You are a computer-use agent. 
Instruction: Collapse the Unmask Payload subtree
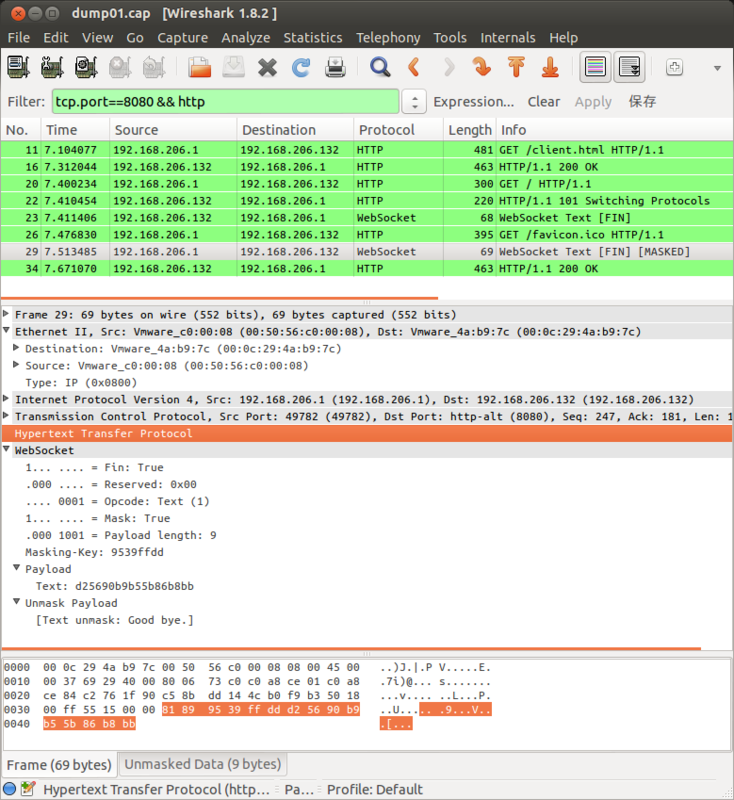click(16, 602)
